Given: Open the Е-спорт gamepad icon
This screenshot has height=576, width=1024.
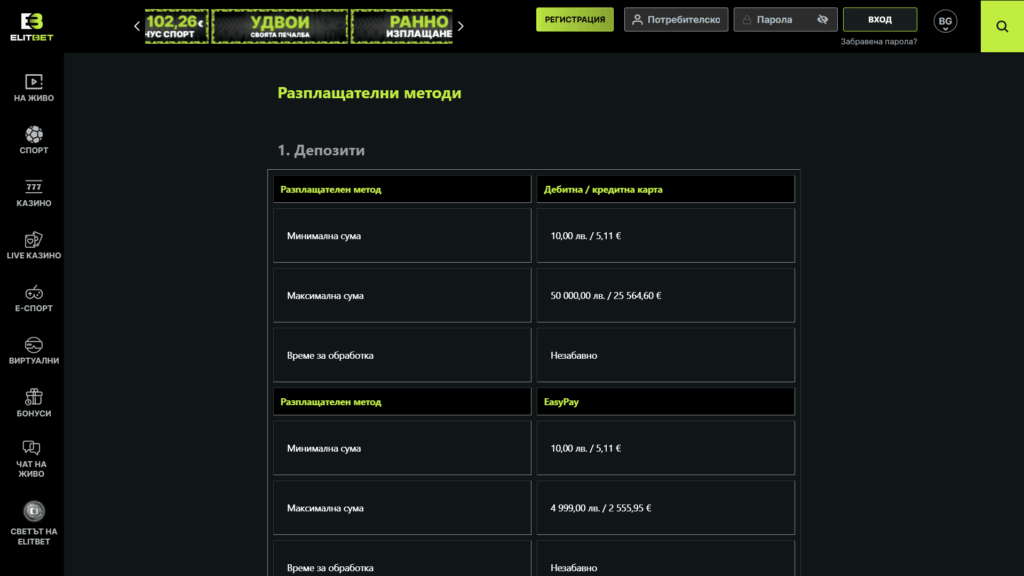Looking at the screenshot, I should [33, 292].
